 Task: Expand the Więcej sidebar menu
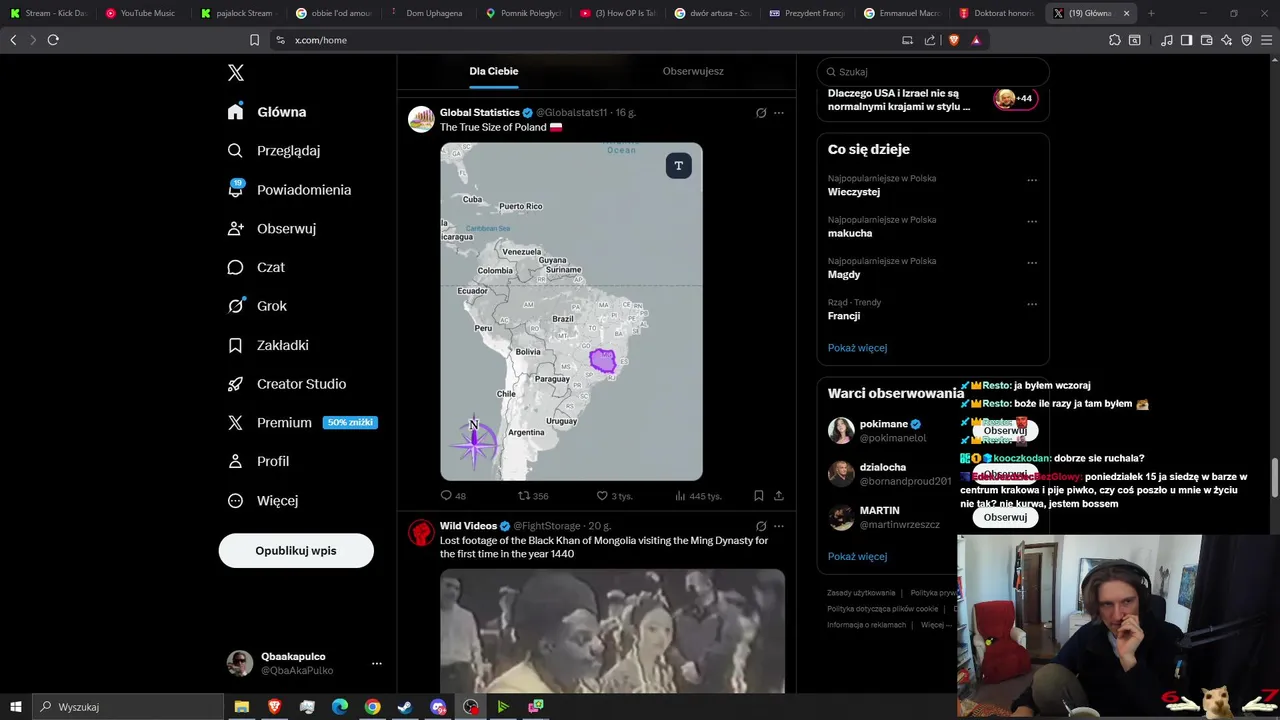pyautogui.click(x=263, y=500)
